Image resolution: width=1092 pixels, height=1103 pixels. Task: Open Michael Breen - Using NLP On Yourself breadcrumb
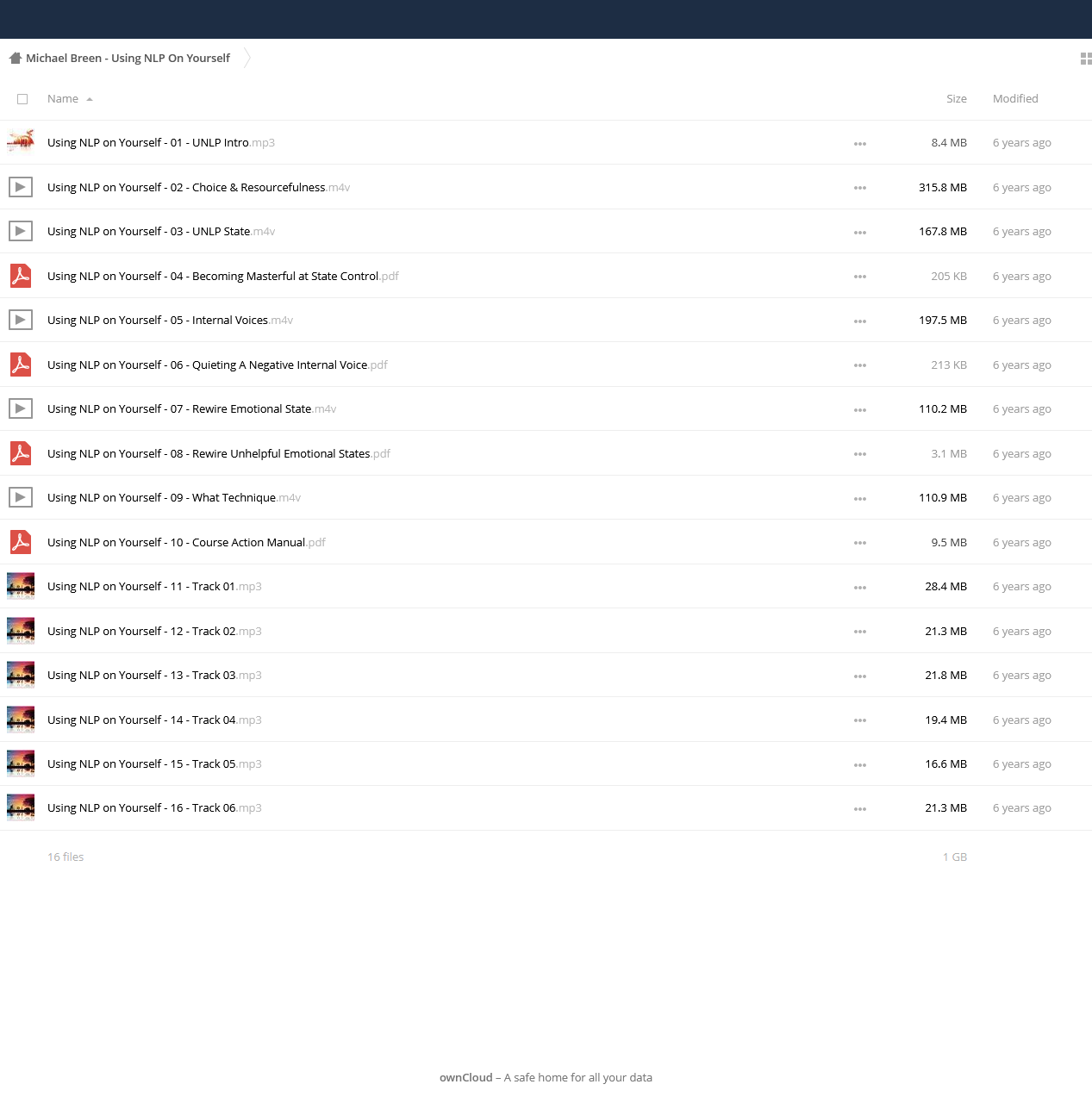click(x=128, y=59)
